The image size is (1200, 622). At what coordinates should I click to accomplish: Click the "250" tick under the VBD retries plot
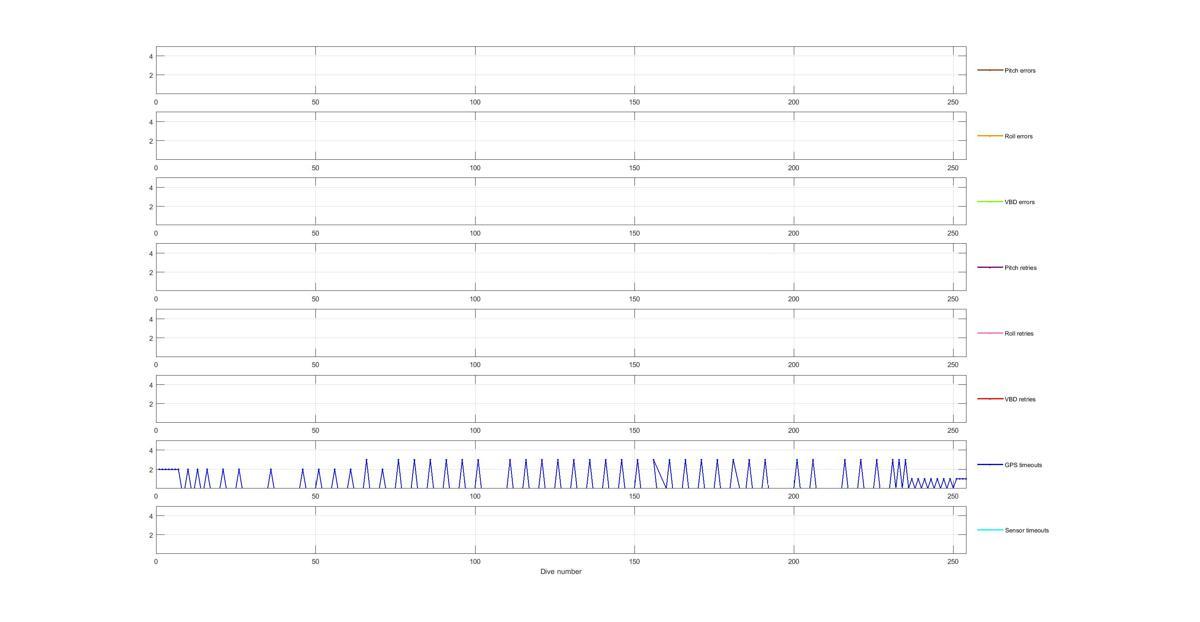953,430
